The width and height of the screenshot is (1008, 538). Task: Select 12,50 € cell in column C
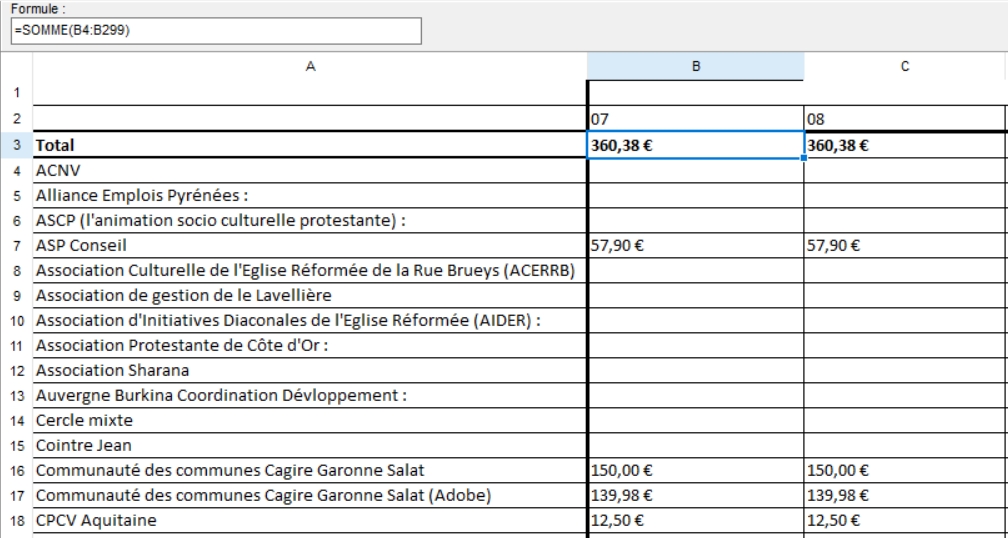click(904, 519)
